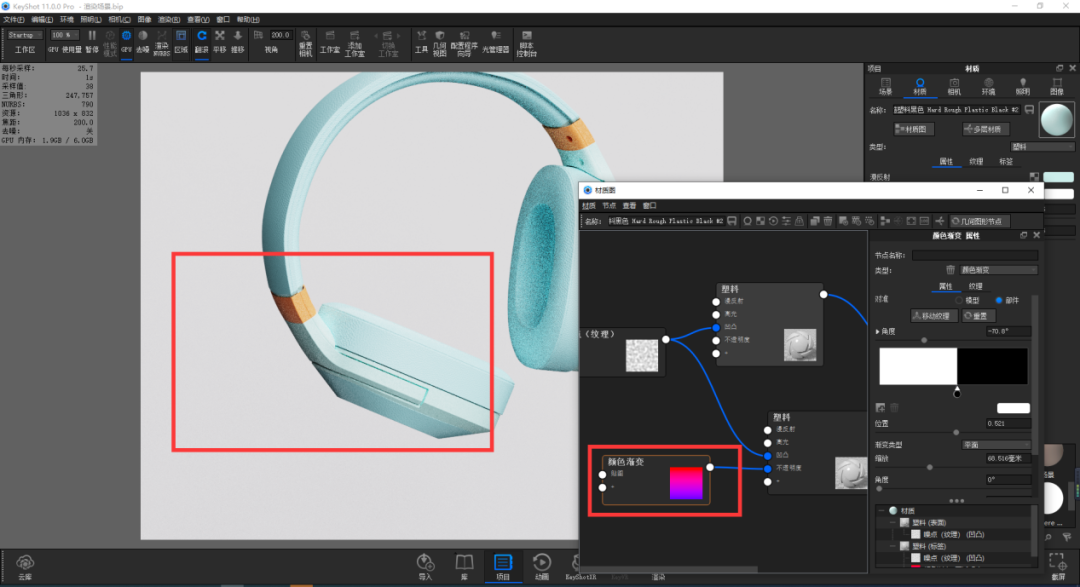Open the 帮助 (Help) menu
The height and width of the screenshot is (587, 1080).
(248, 20)
